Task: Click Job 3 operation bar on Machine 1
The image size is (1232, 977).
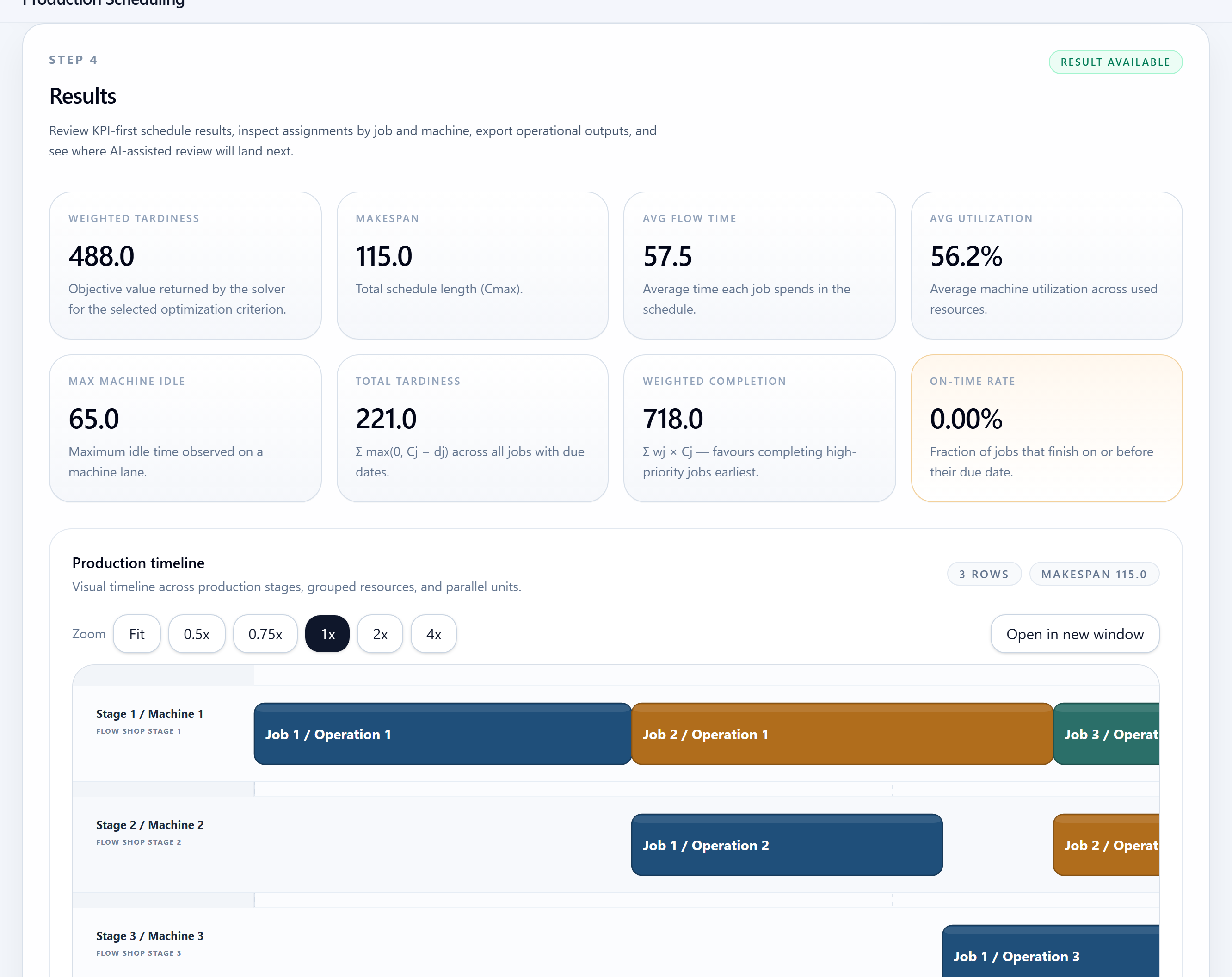Action: coord(1106,734)
